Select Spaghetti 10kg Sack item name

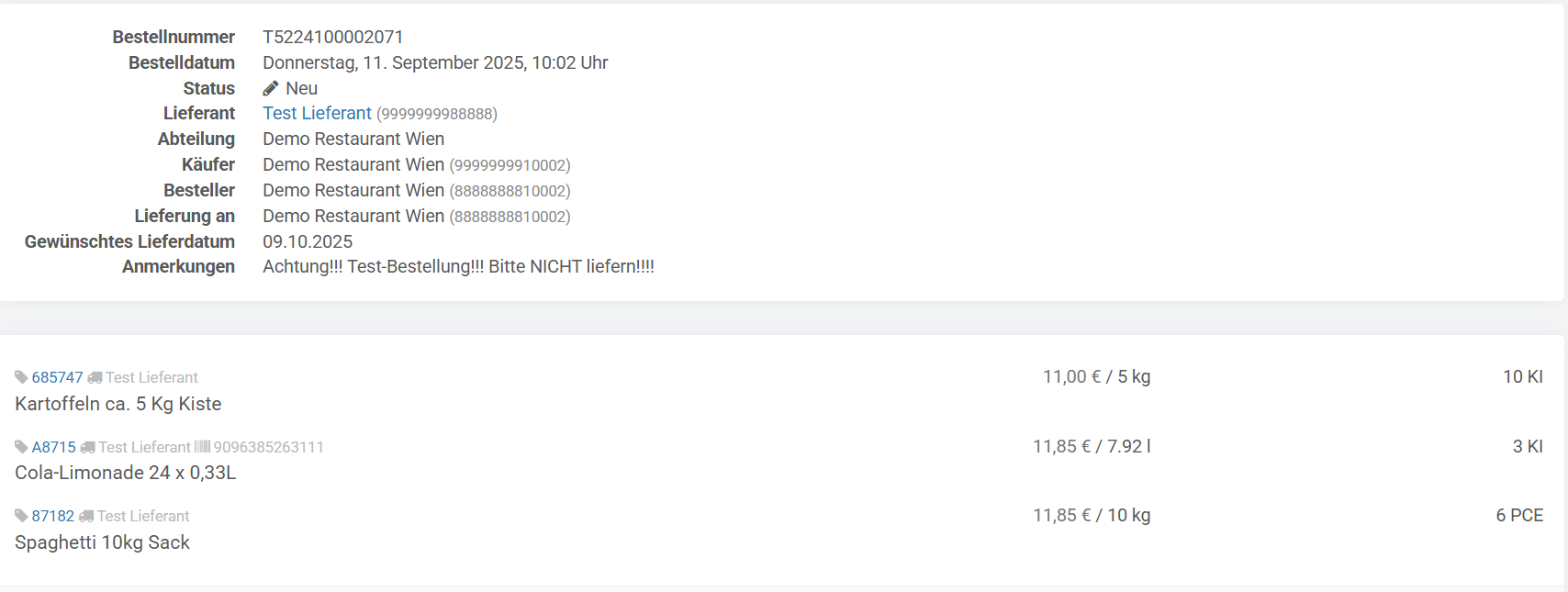(x=102, y=542)
